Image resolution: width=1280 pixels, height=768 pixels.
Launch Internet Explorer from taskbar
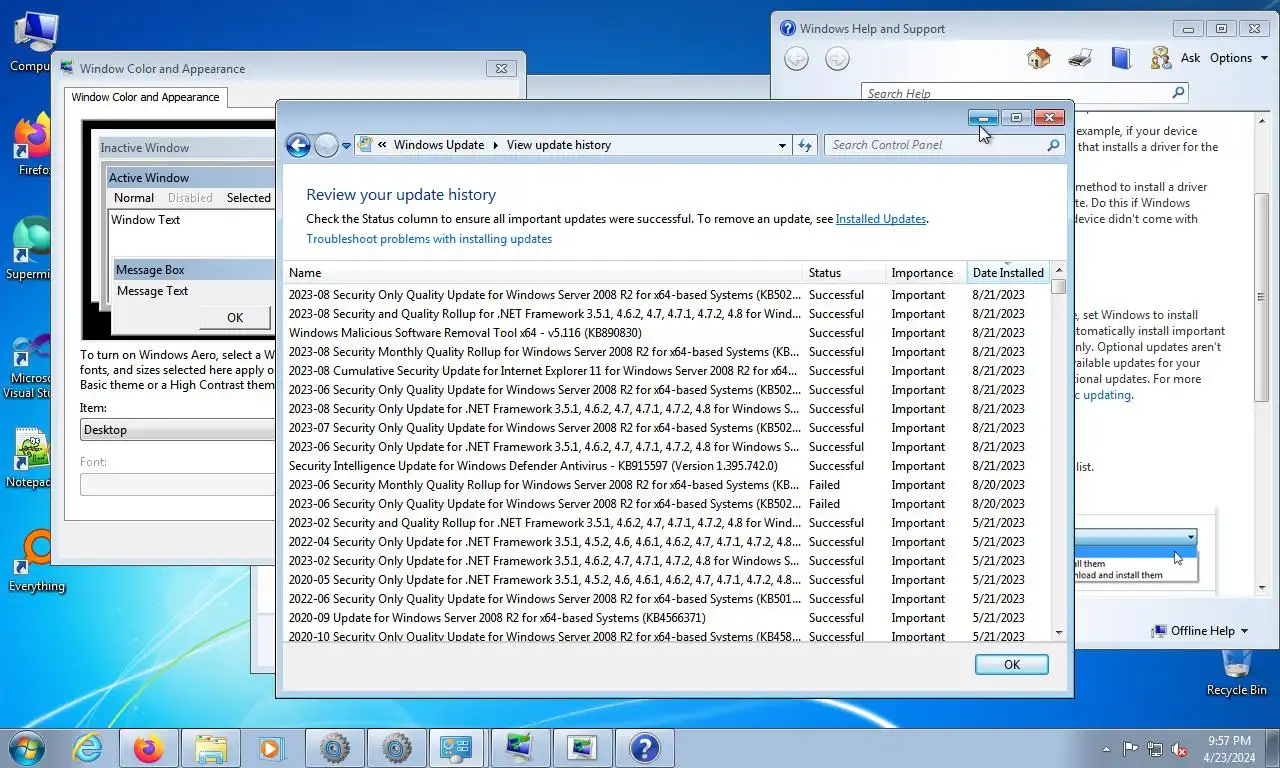(x=88, y=748)
